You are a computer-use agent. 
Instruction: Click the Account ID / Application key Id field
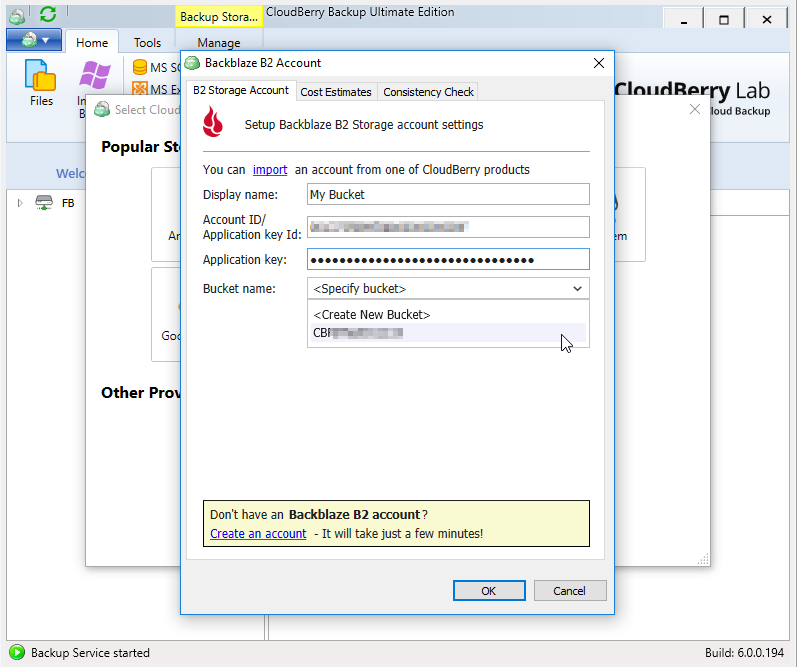448,227
